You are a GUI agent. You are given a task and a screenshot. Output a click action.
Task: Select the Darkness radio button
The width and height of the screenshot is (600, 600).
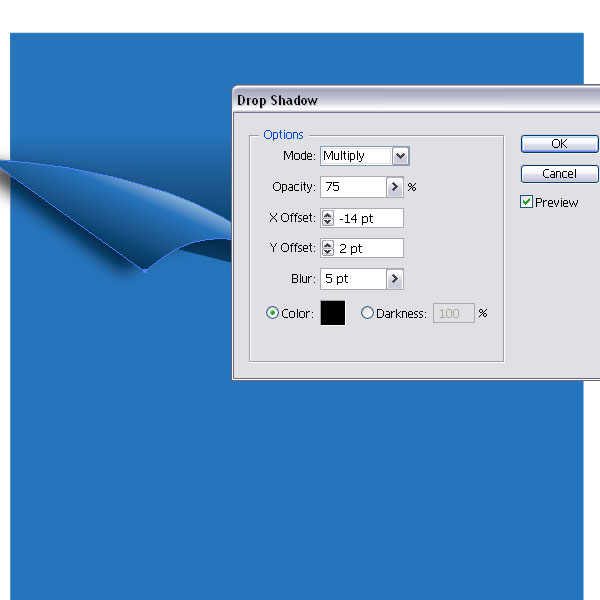(367, 313)
